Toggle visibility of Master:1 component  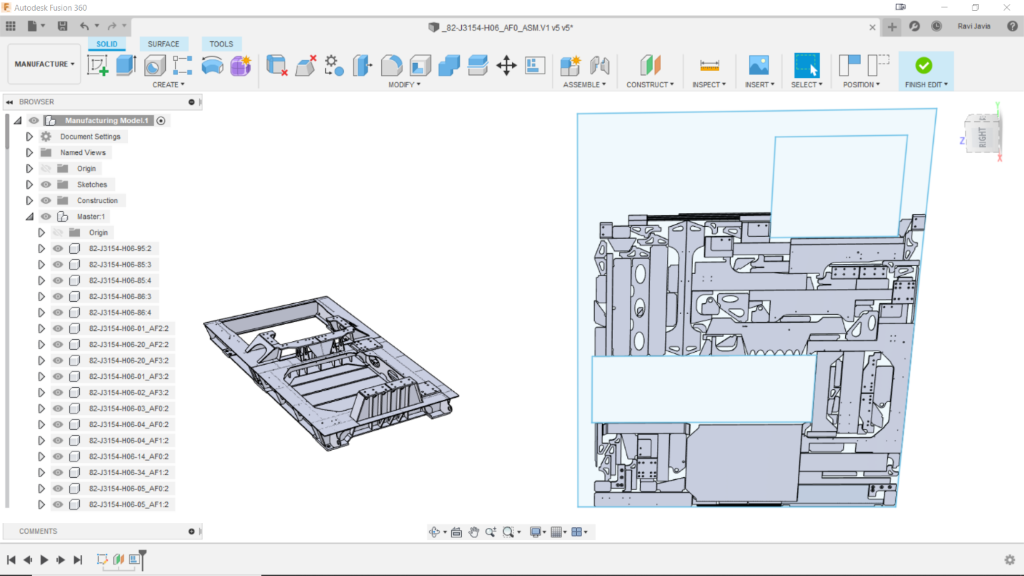click(x=45, y=217)
